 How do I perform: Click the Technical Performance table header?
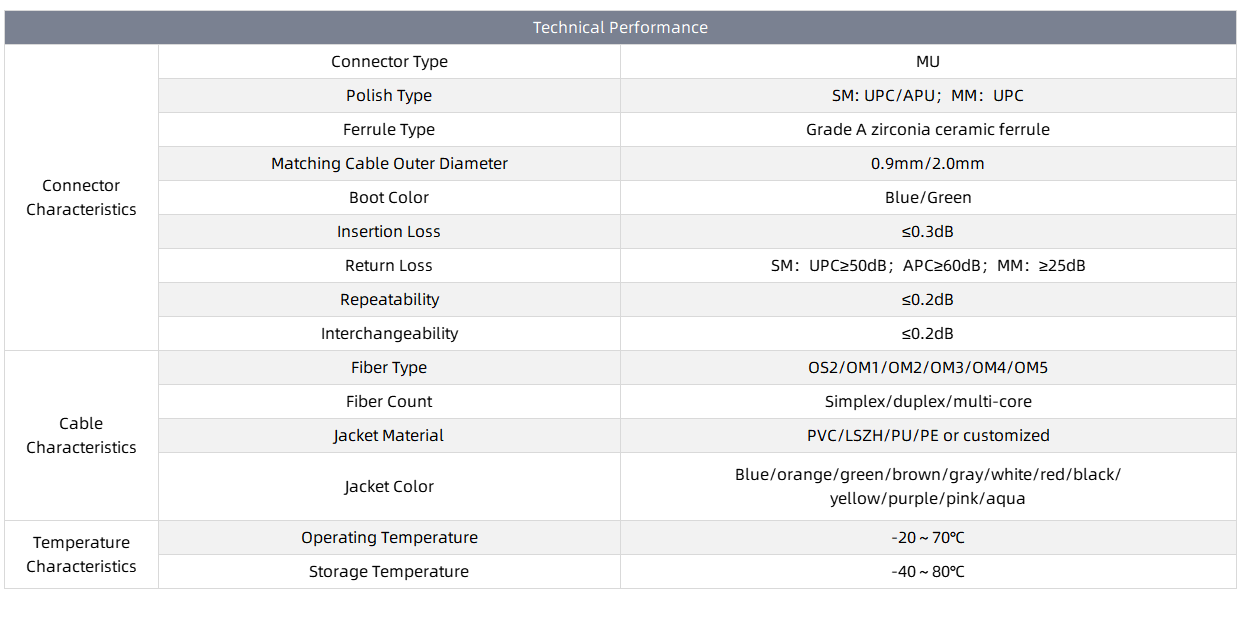coord(620,28)
